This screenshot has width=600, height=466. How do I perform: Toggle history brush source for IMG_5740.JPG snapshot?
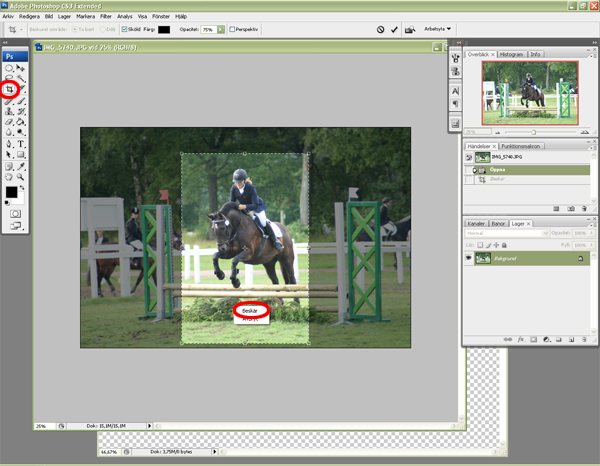click(x=469, y=157)
